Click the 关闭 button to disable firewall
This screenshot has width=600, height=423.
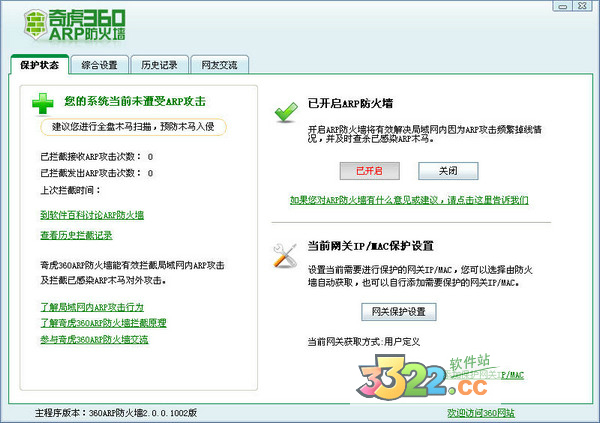448,171
